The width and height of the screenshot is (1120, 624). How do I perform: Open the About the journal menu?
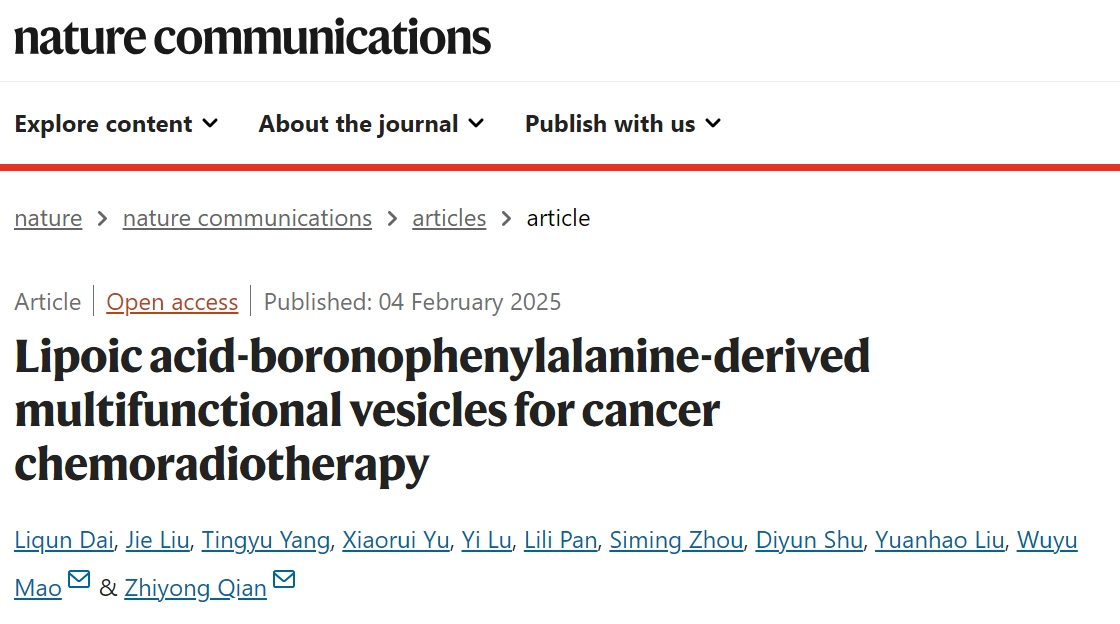[x=371, y=124]
